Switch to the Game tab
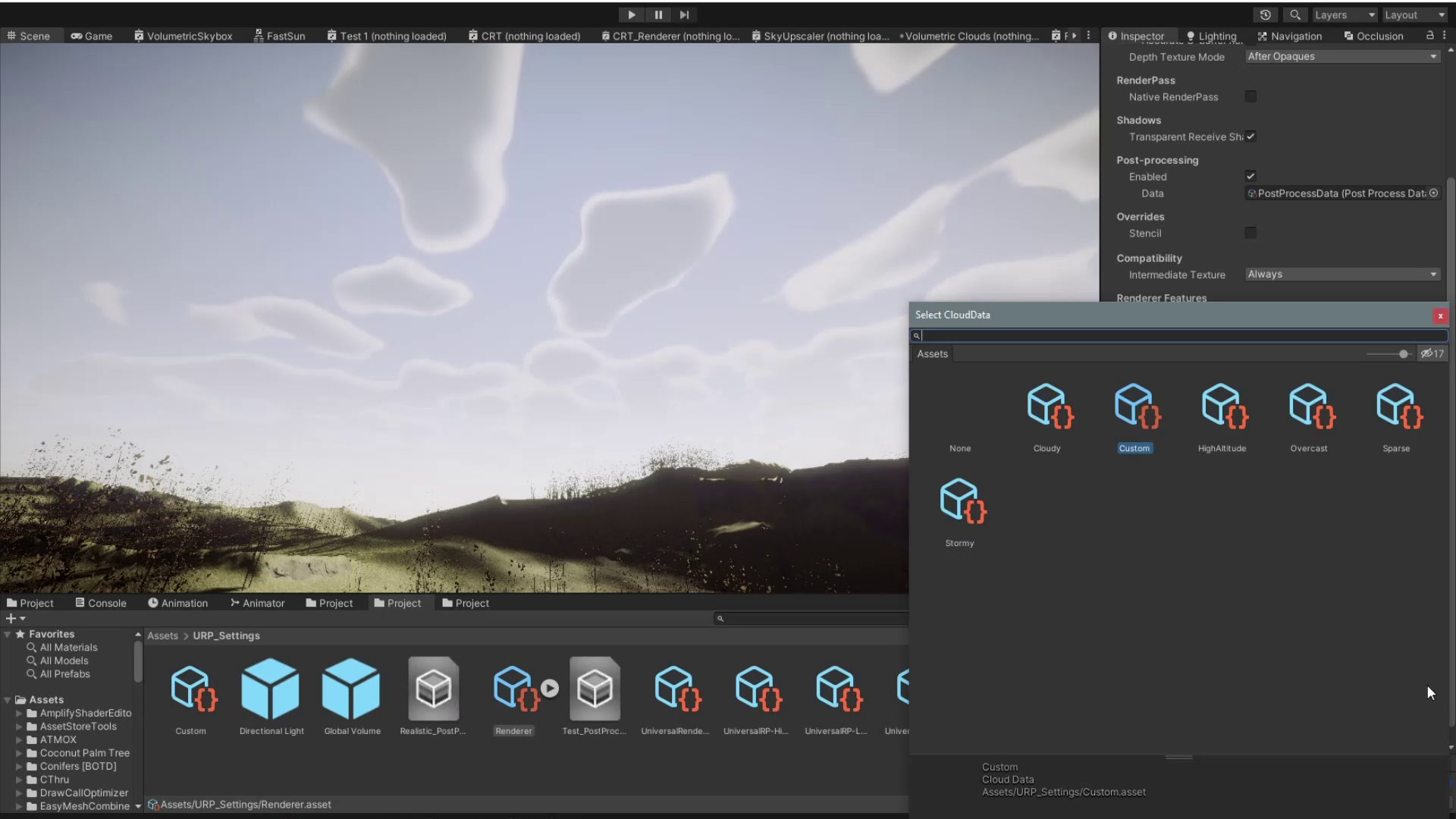The image size is (1456, 819). tap(92, 36)
